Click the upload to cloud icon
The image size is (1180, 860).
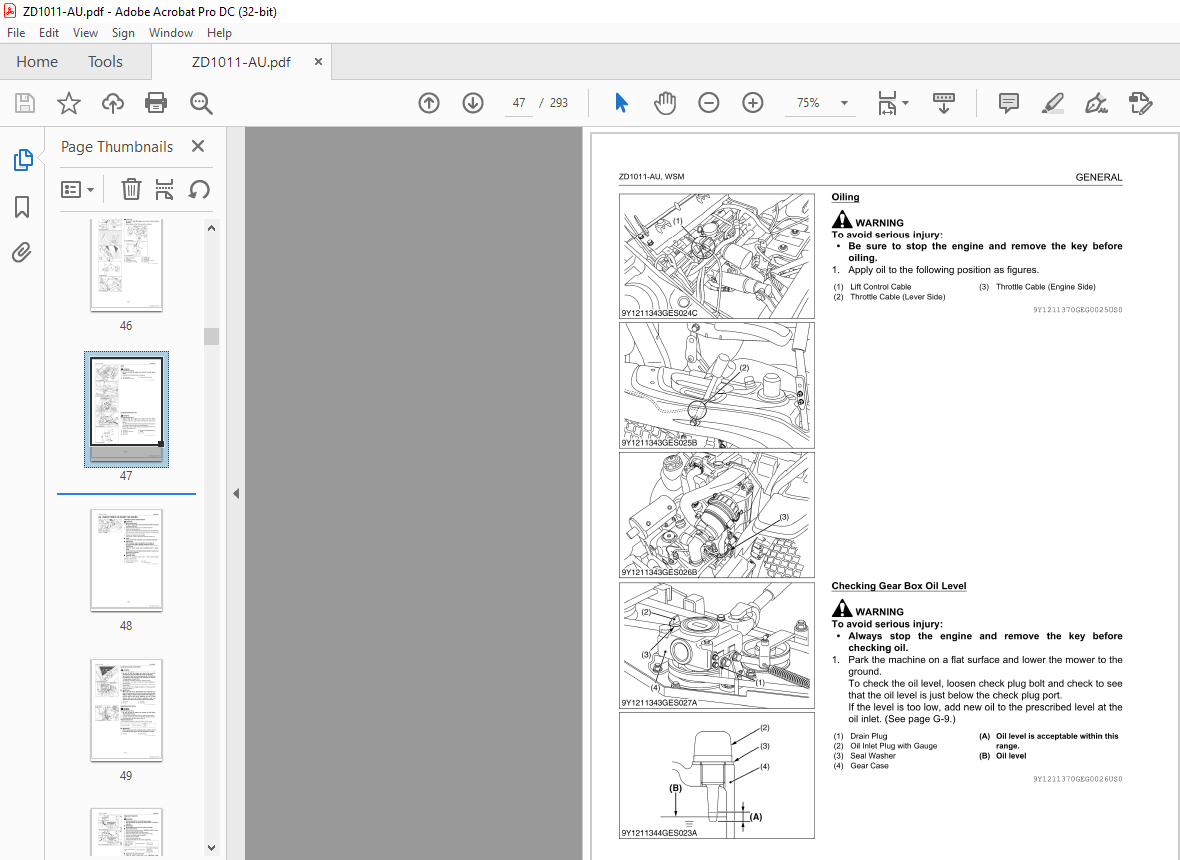click(x=113, y=103)
